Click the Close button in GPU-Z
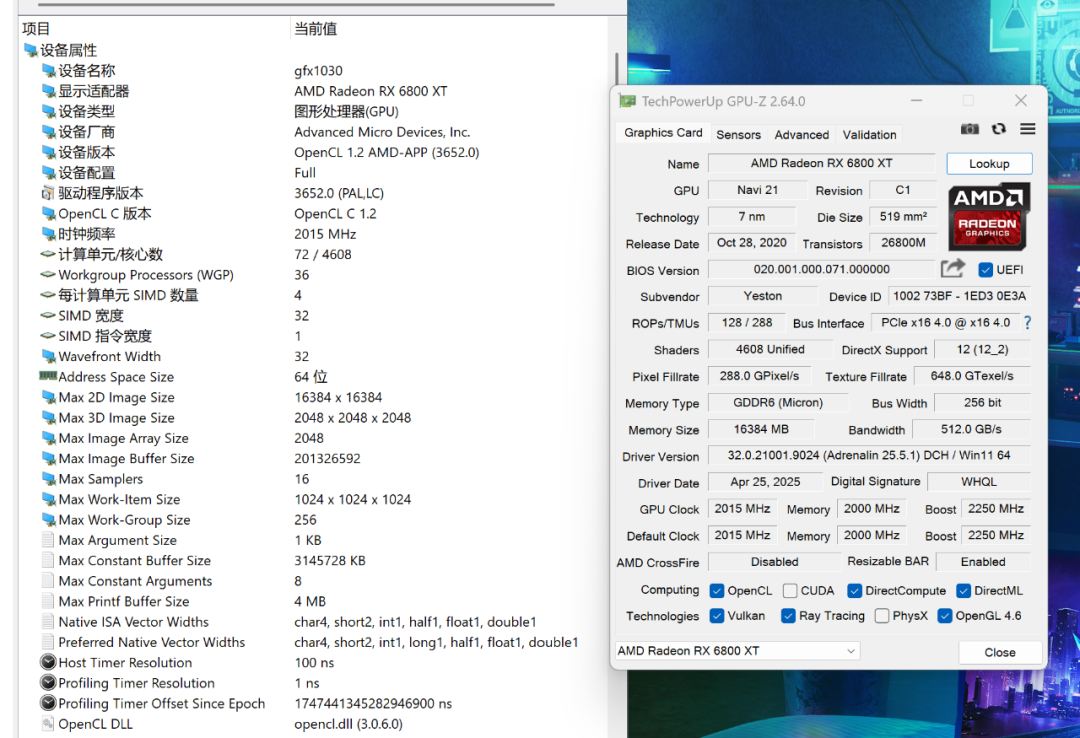This screenshot has height=738, width=1080. pyautogui.click(x=999, y=652)
